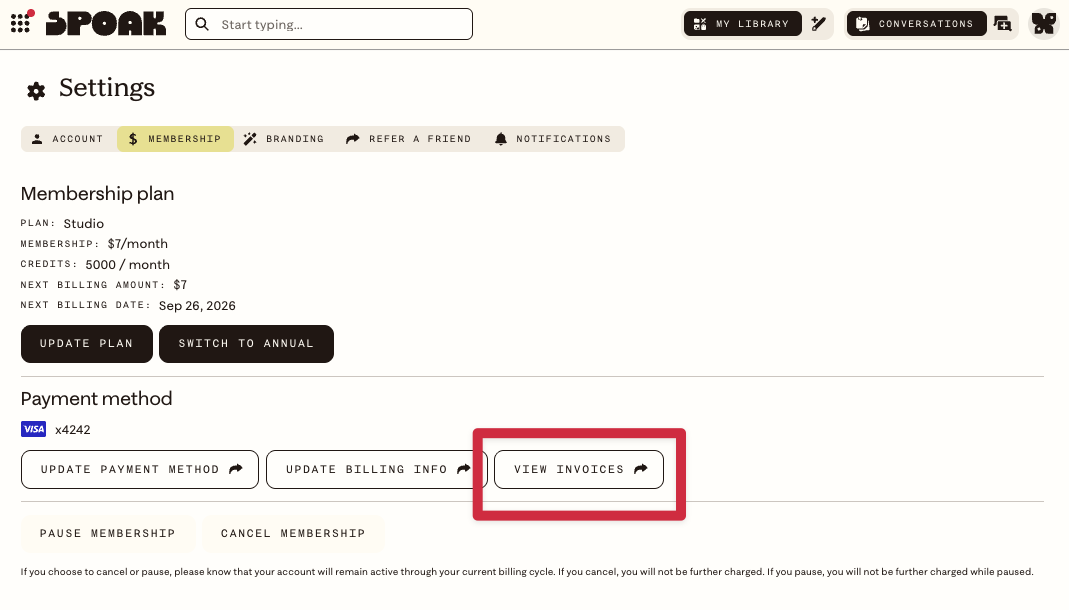Image resolution: width=1069 pixels, height=610 pixels.
Task: Click Switch to Annual
Action: [x=246, y=344]
